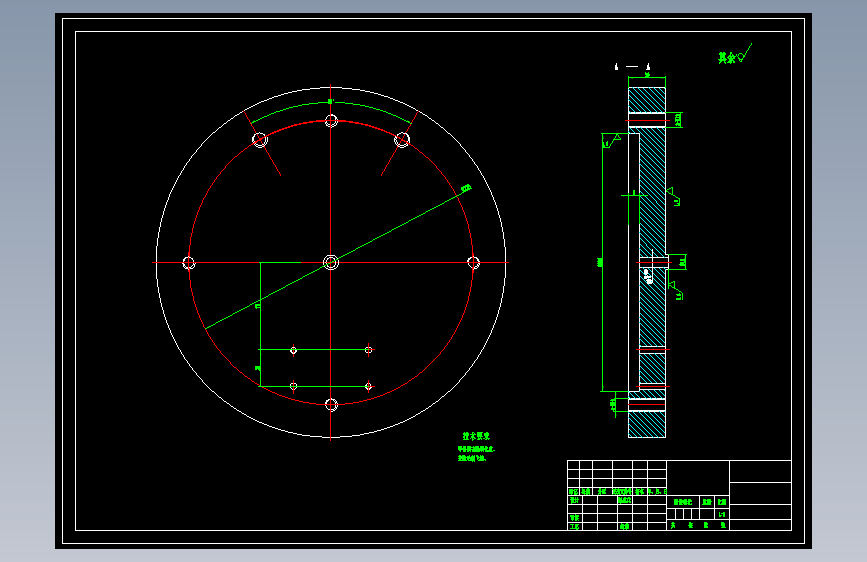Select the thickness dimension above section view

(647, 75)
